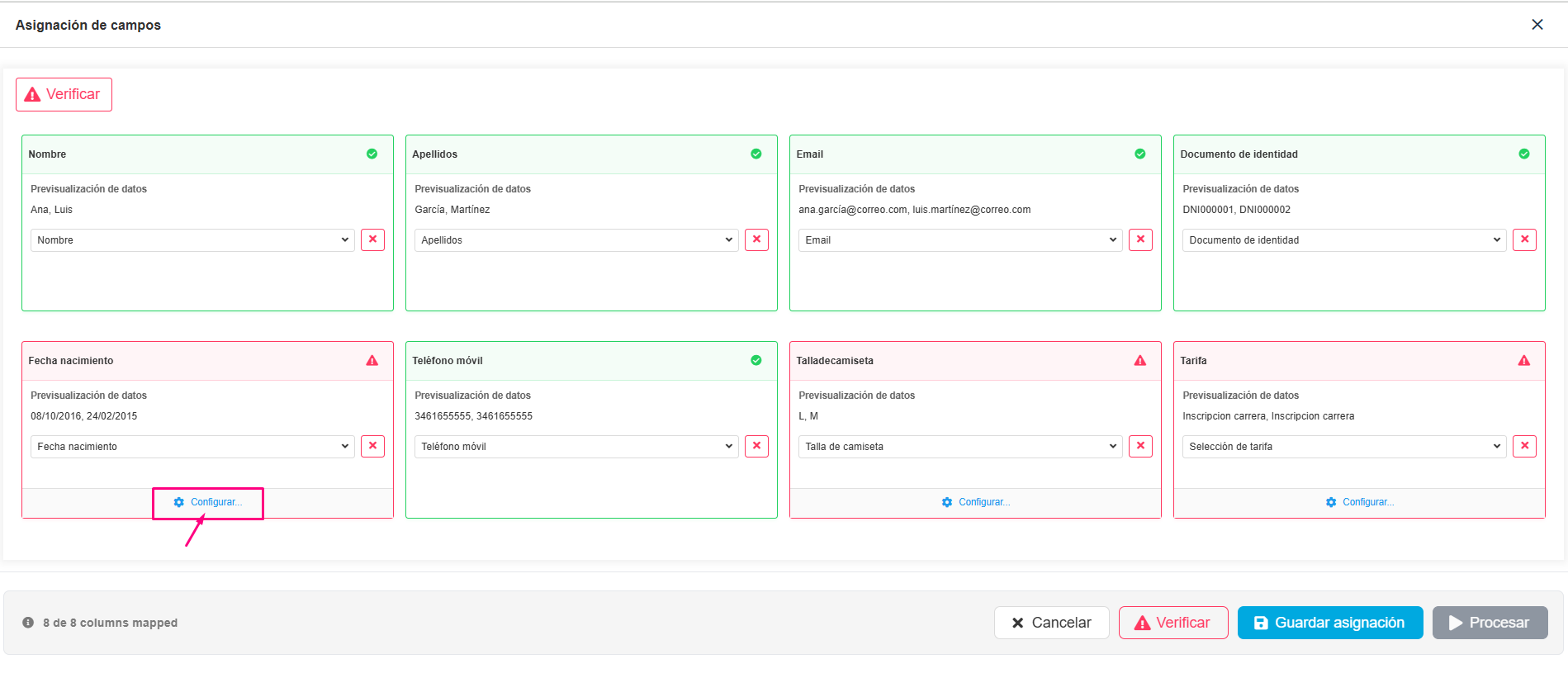Expand the Email field selector
This screenshot has height=678, width=1568.
tap(960, 240)
